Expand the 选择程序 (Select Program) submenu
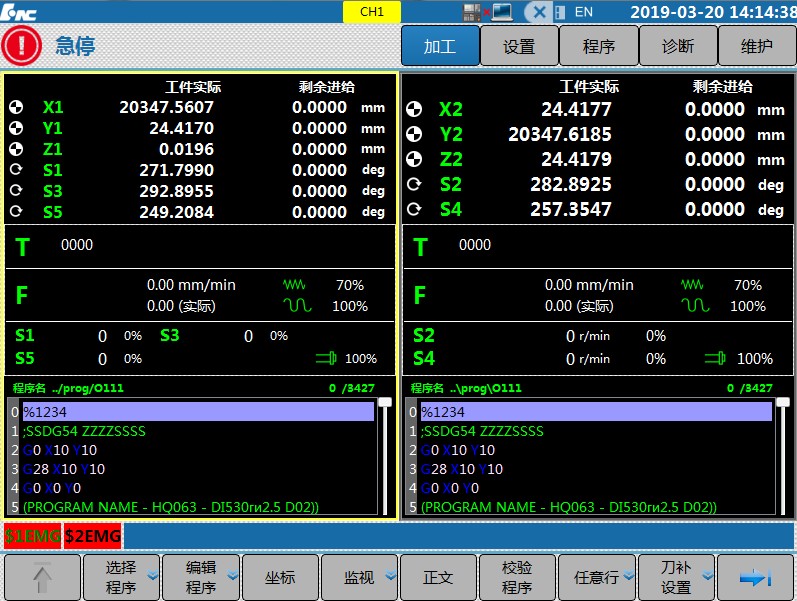797x601 pixels. [x=120, y=577]
